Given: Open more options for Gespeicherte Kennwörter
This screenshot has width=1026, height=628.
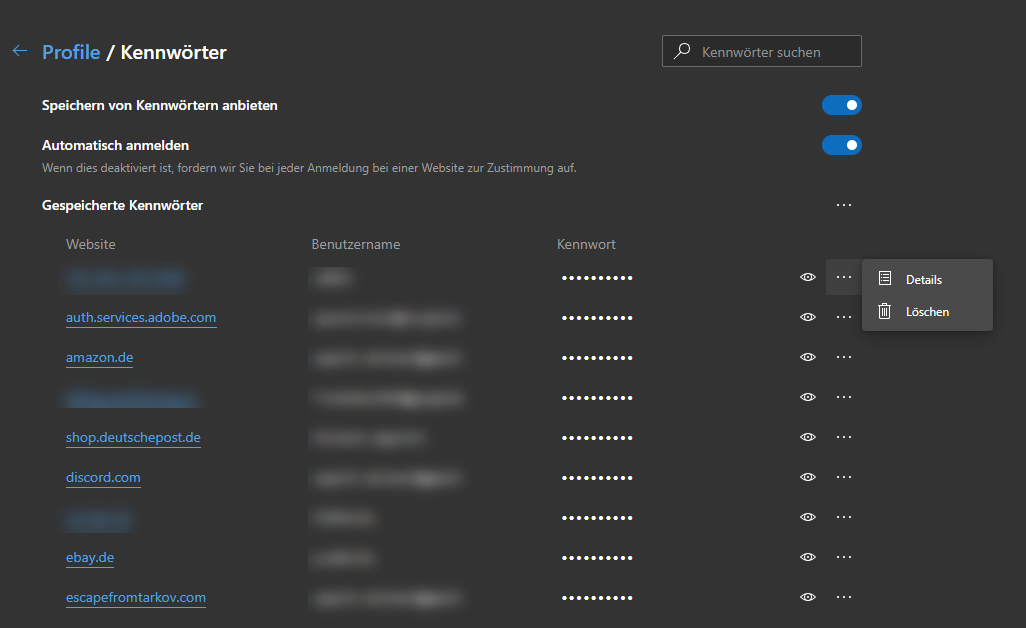Looking at the screenshot, I should [x=843, y=205].
